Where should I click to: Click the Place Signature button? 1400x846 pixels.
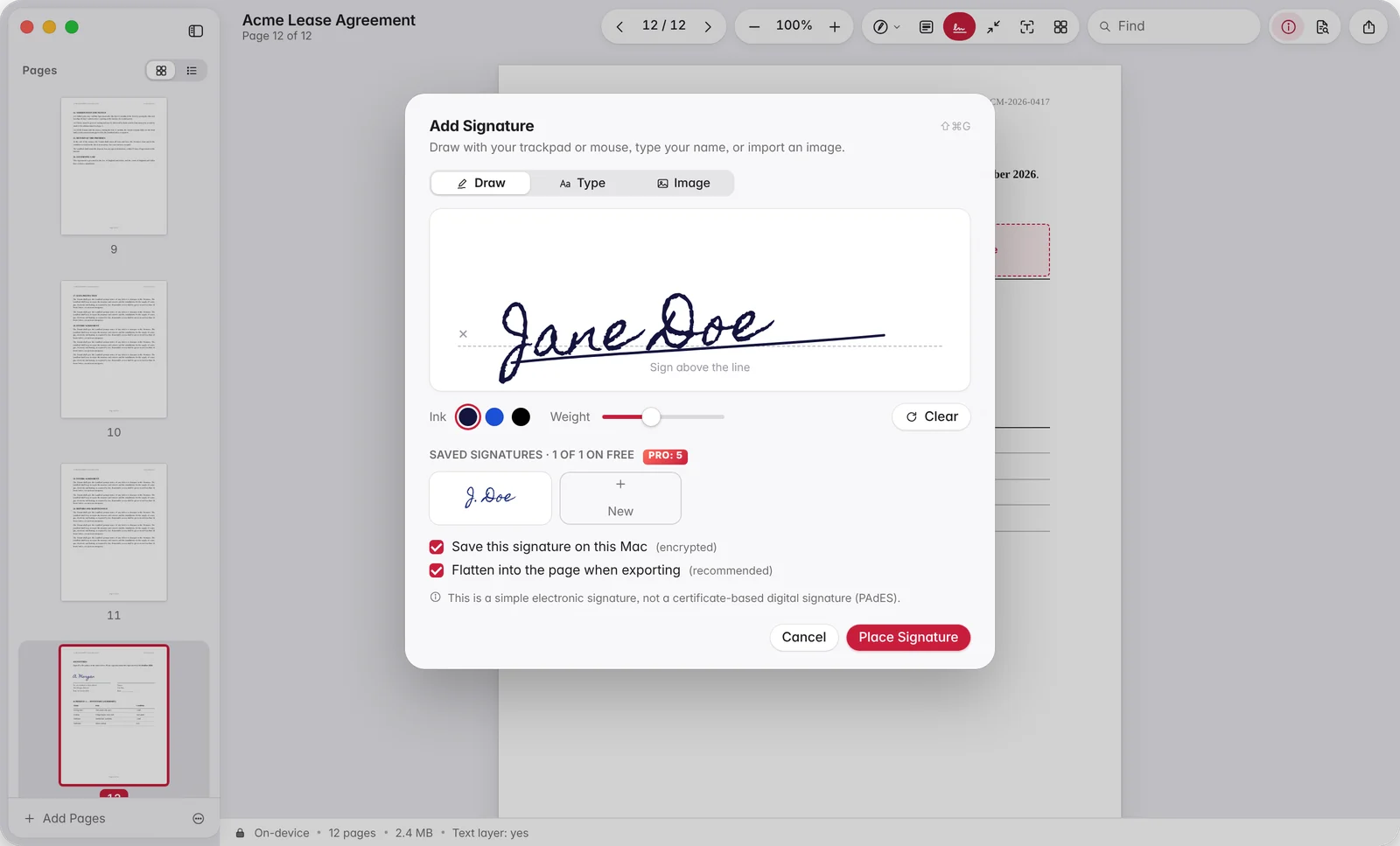908,638
